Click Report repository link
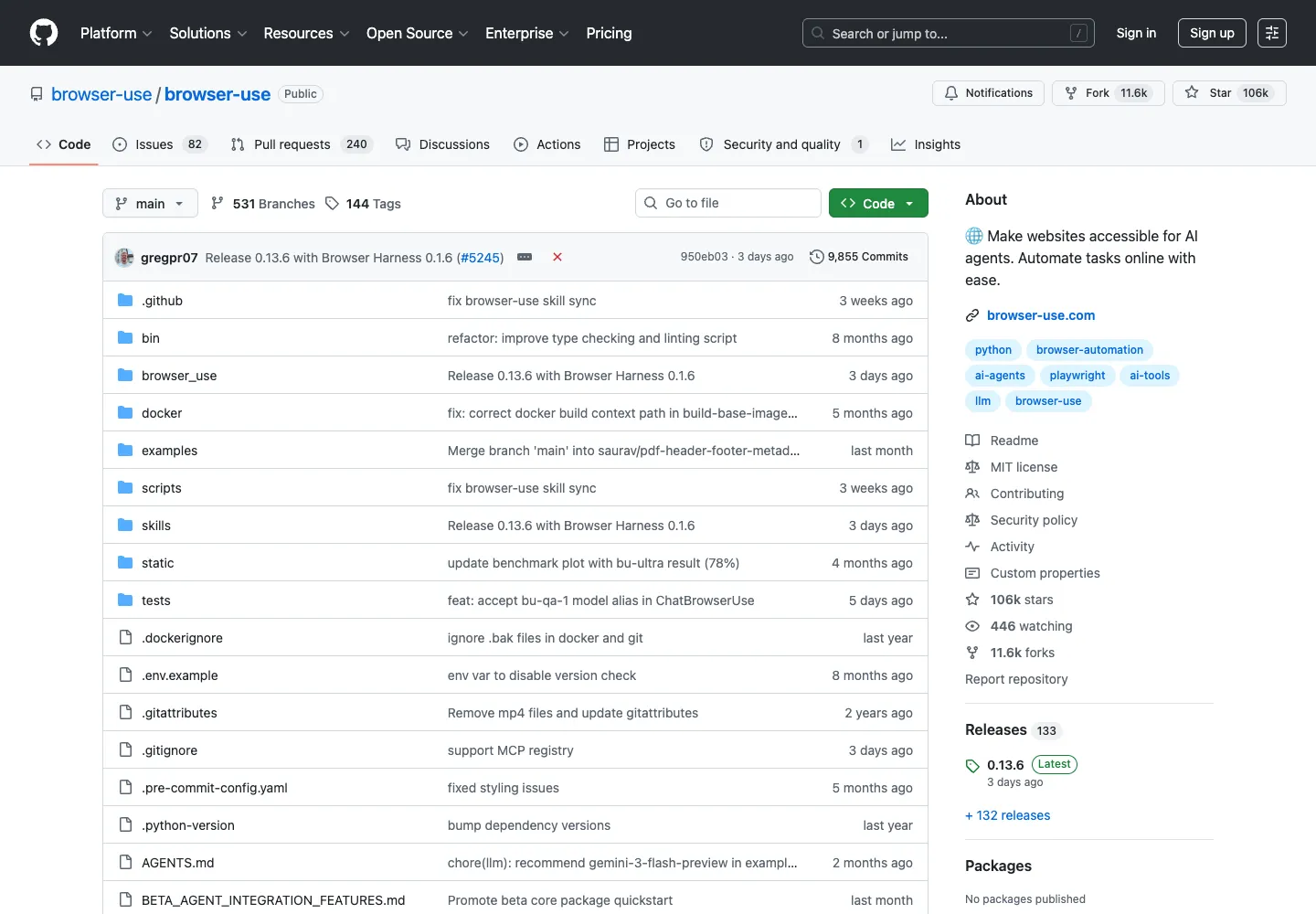This screenshot has height=914, width=1316. 1016,679
